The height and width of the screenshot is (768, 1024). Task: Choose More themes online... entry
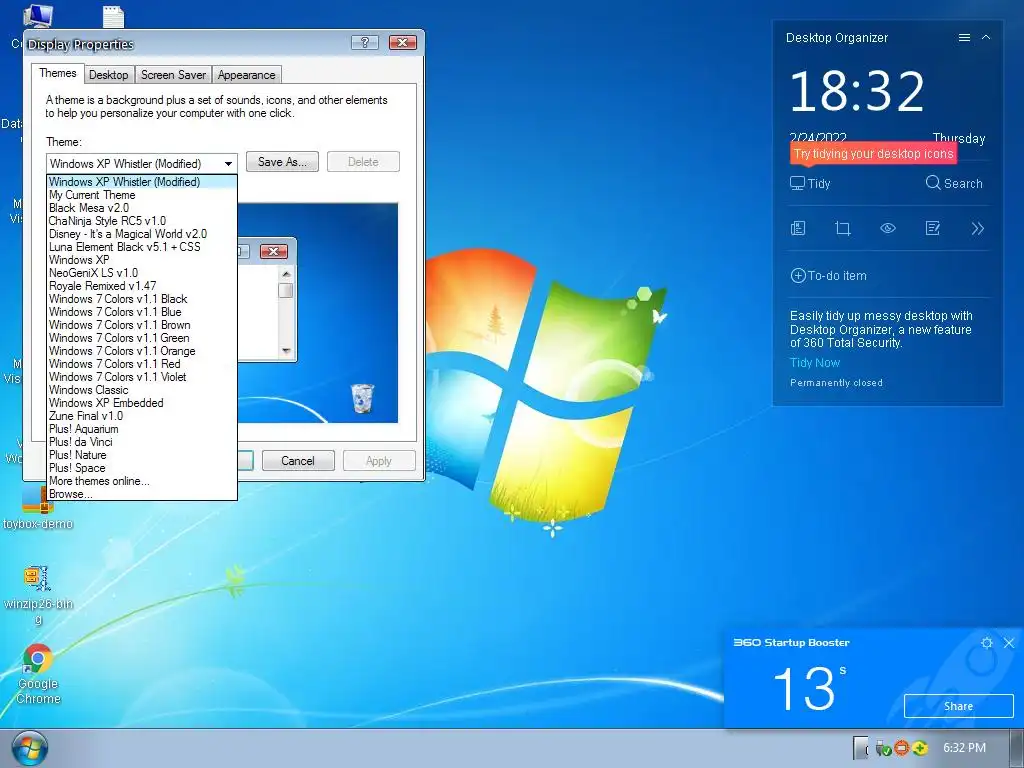point(142,481)
